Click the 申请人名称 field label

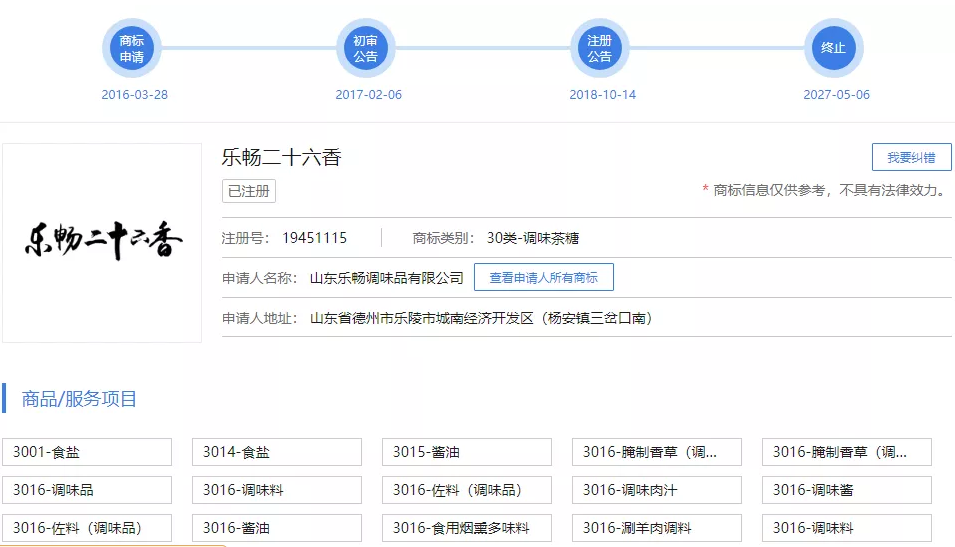[259, 278]
